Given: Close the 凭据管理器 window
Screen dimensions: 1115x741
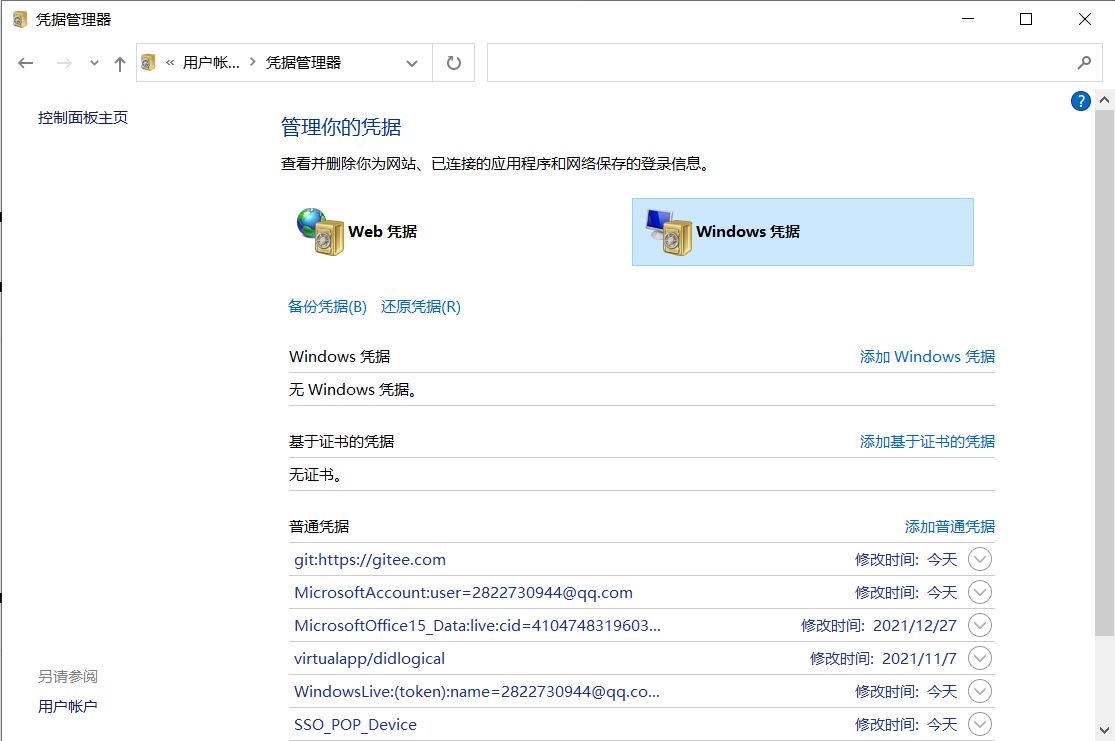Looking at the screenshot, I should click(1084, 19).
